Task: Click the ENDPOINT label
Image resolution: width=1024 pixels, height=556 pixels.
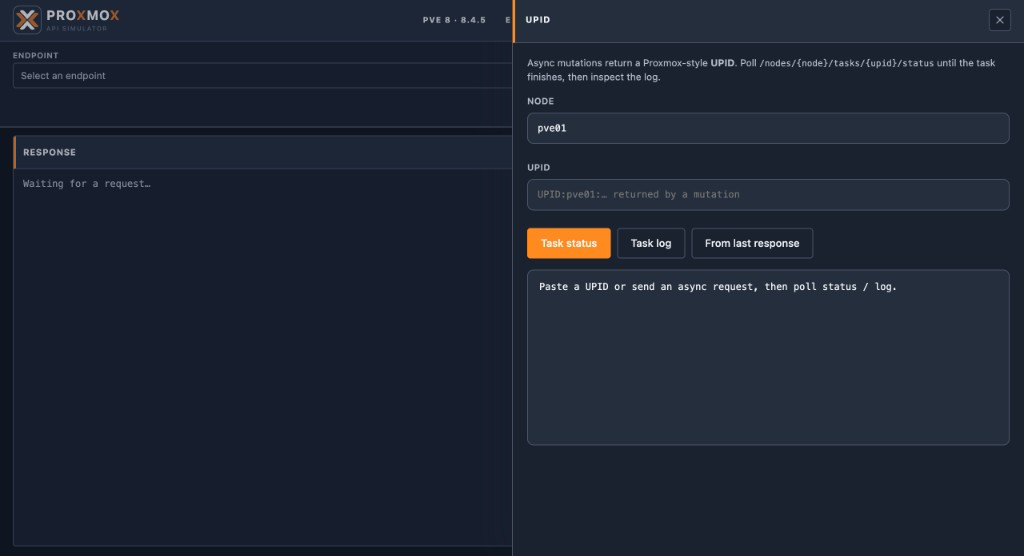Action: [x=35, y=56]
